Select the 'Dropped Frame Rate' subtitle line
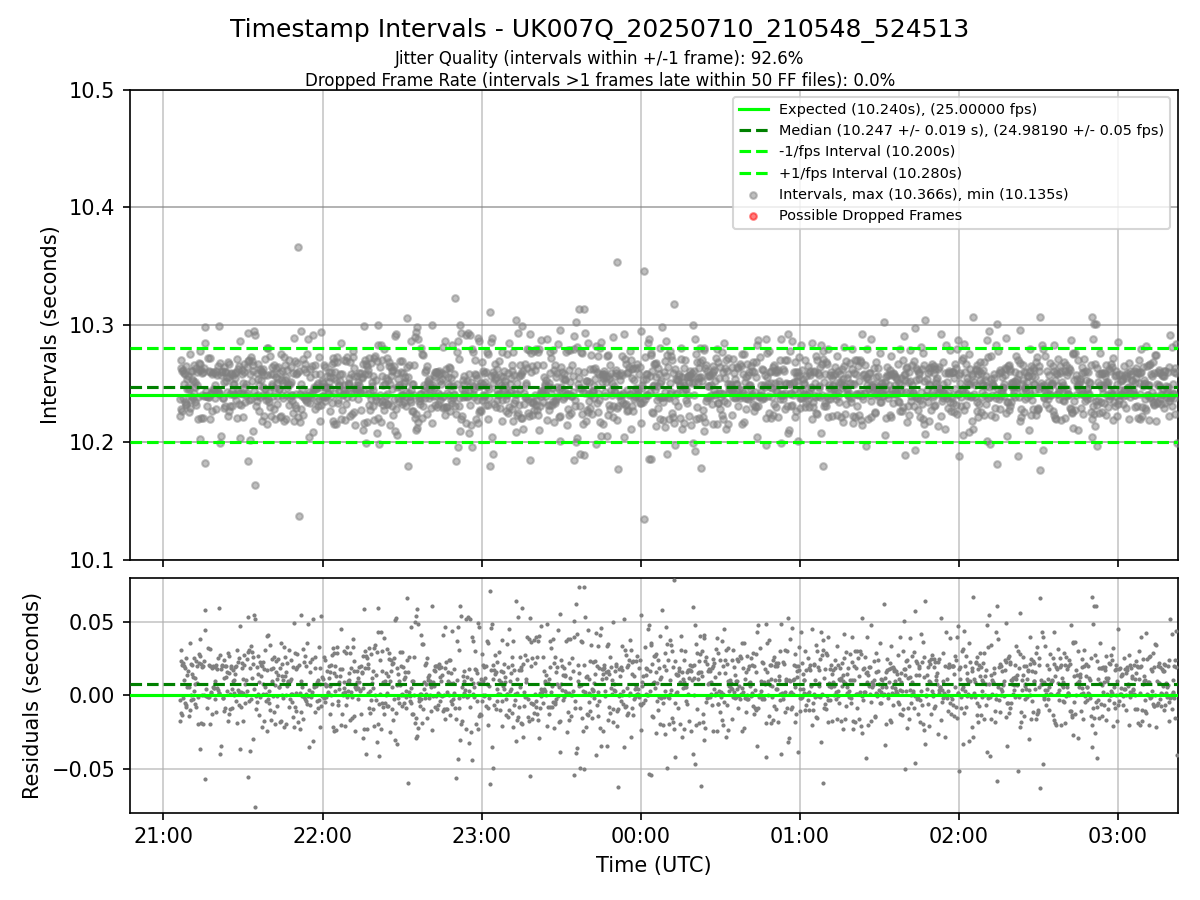Viewport: 1200px width, 900px height. click(599, 79)
